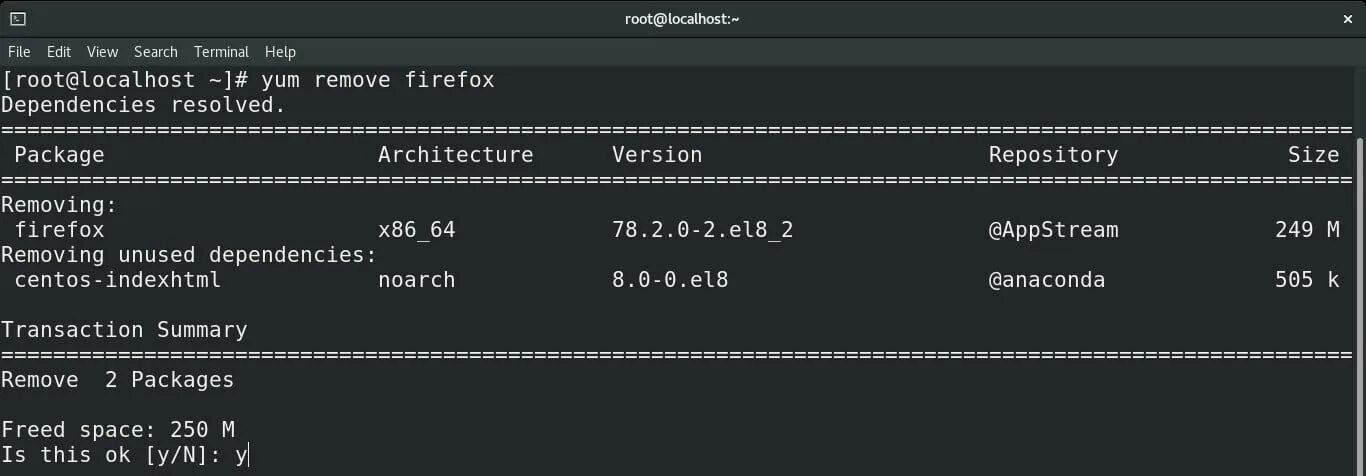This screenshot has width=1366, height=476.
Task: Click the Architecture column header
Action: coord(455,155)
